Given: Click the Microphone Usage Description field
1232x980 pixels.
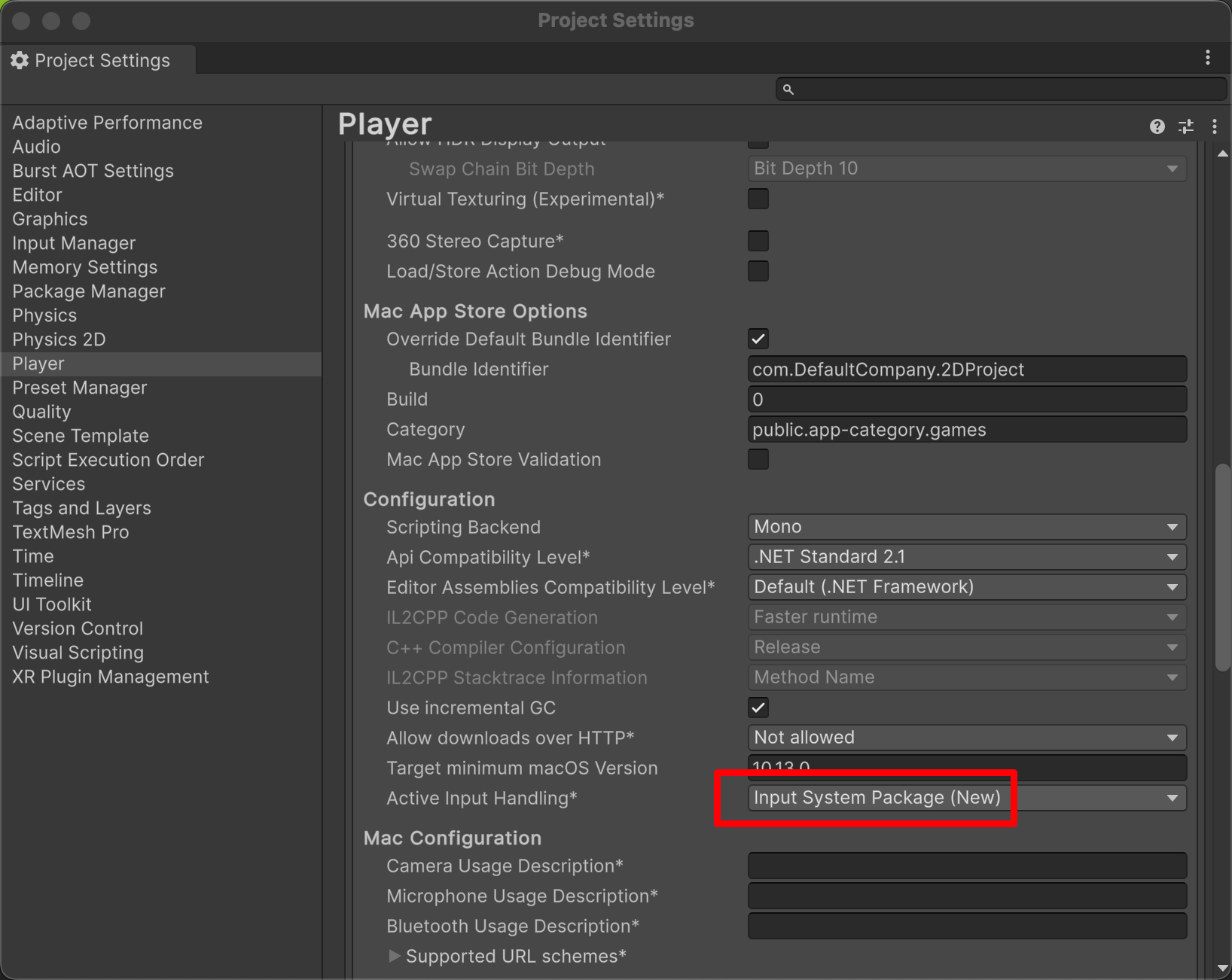Looking at the screenshot, I should coord(967,896).
